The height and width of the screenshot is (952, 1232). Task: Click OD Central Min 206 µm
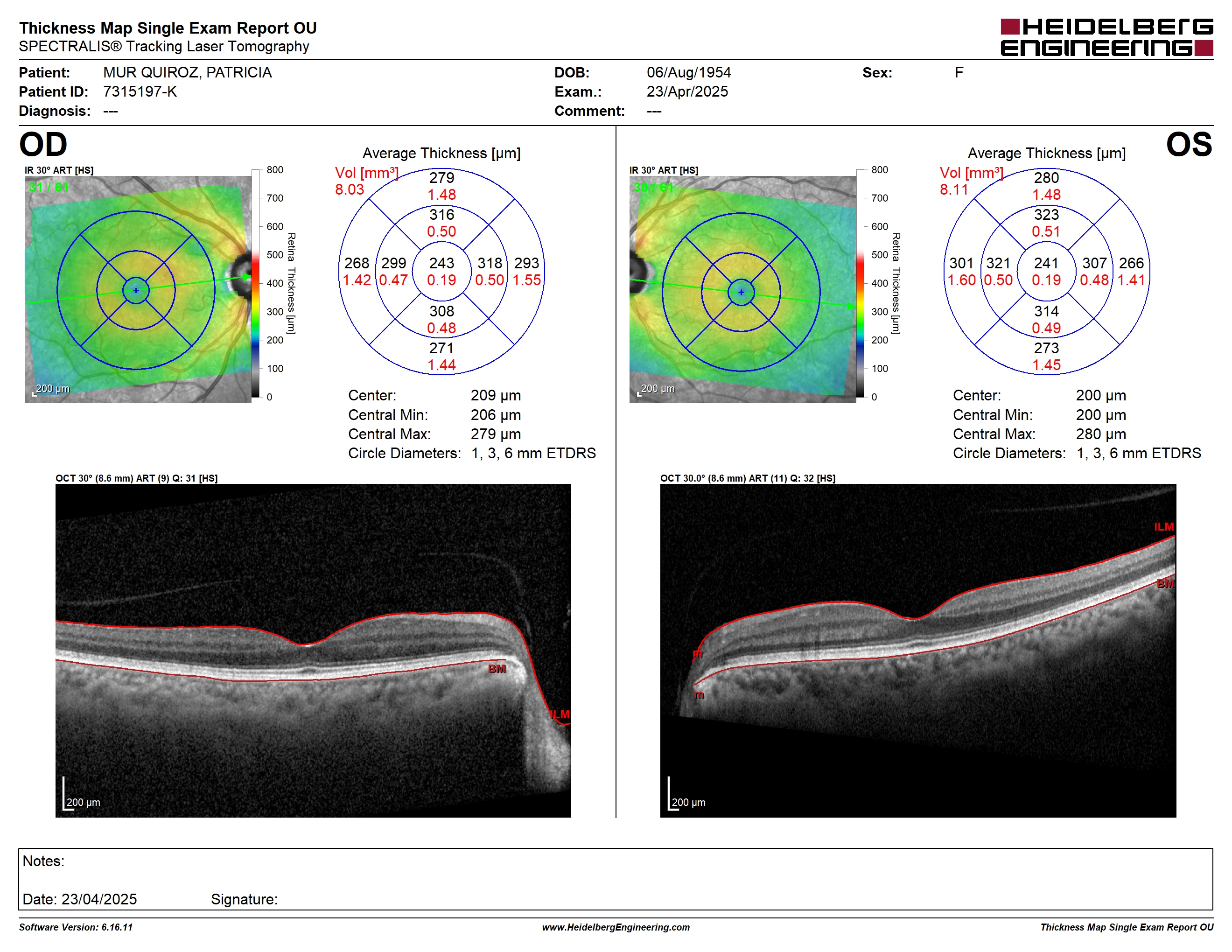[496, 415]
